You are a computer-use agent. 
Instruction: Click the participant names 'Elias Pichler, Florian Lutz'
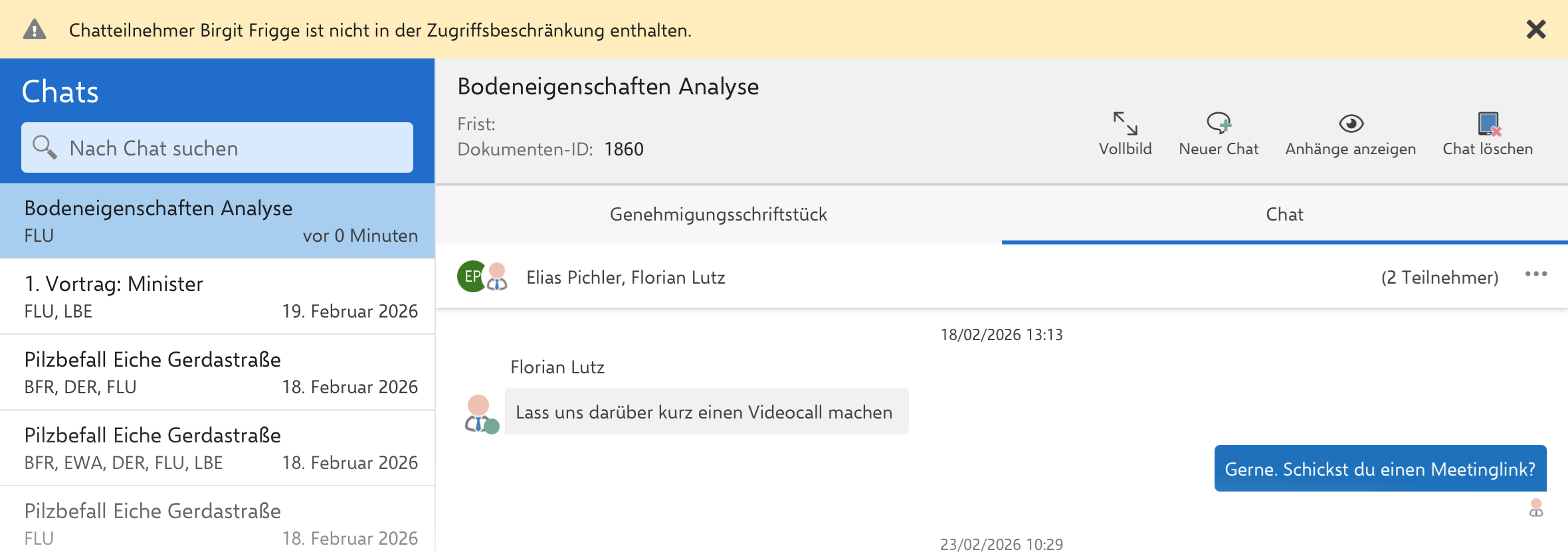625,278
